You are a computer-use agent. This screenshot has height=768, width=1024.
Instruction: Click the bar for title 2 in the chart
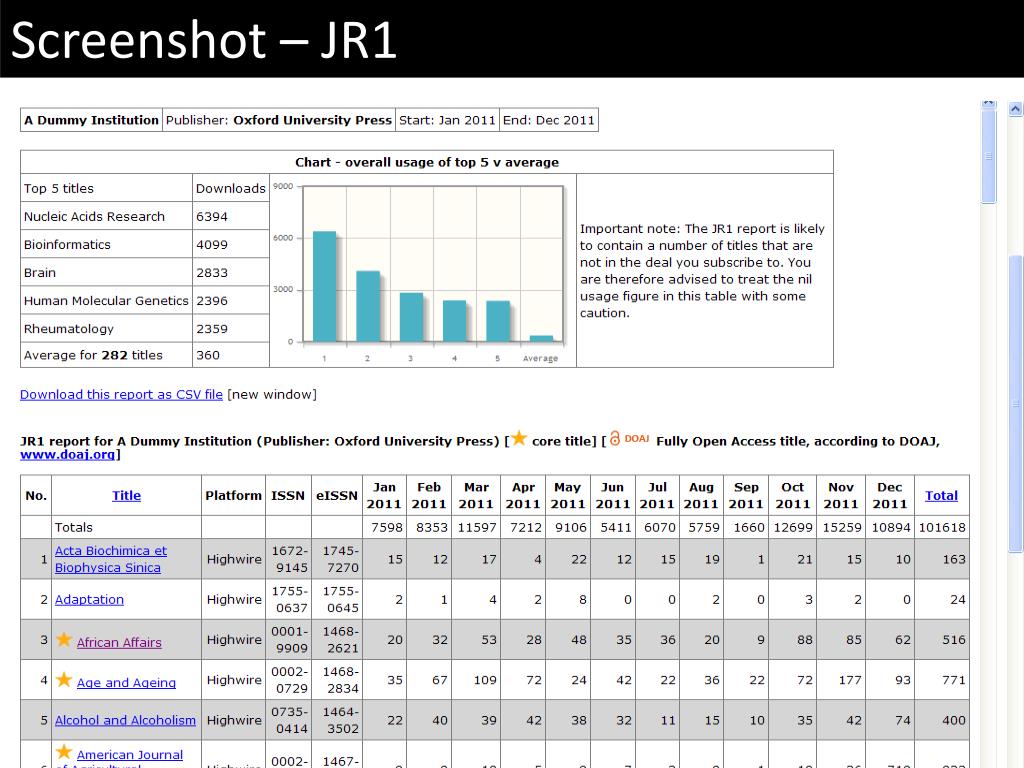click(x=368, y=306)
